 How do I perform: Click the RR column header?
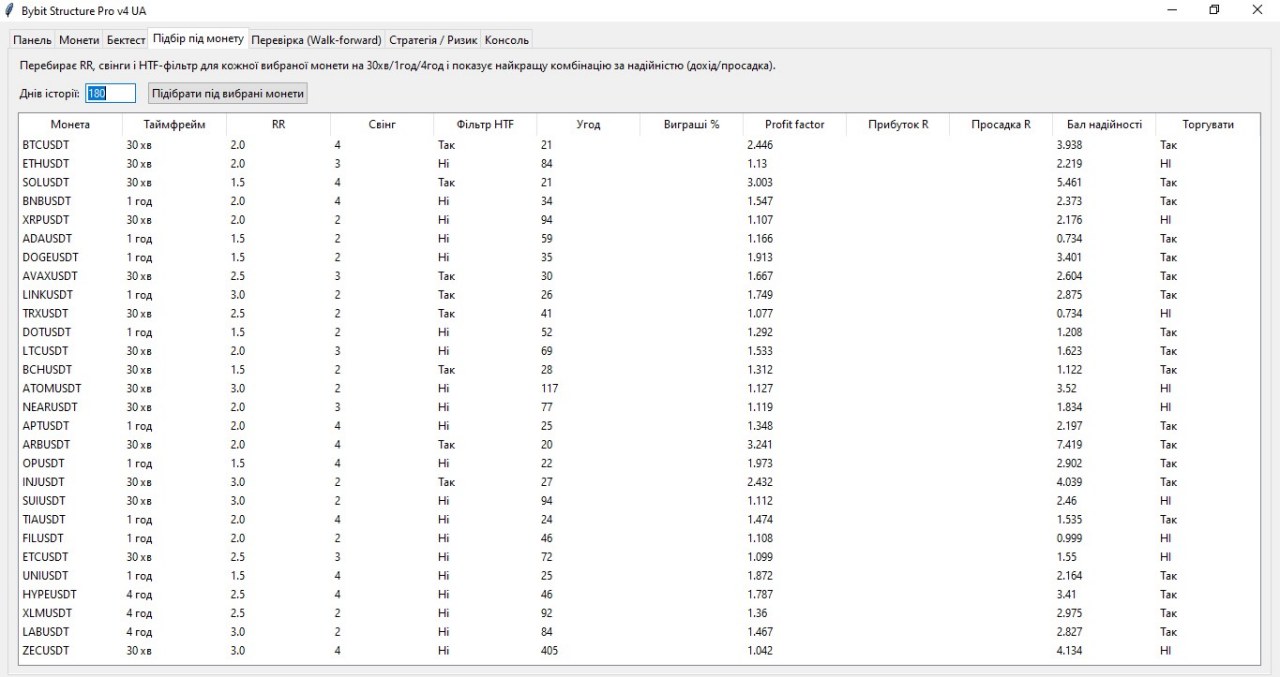coord(278,125)
